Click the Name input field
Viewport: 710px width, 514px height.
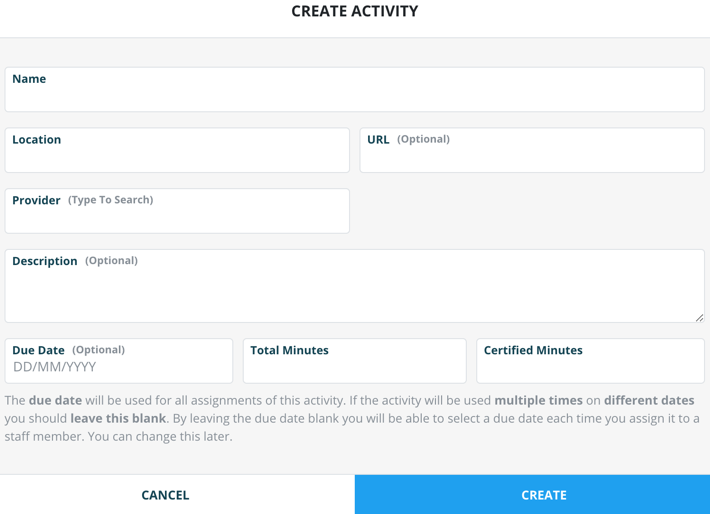point(354,96)
